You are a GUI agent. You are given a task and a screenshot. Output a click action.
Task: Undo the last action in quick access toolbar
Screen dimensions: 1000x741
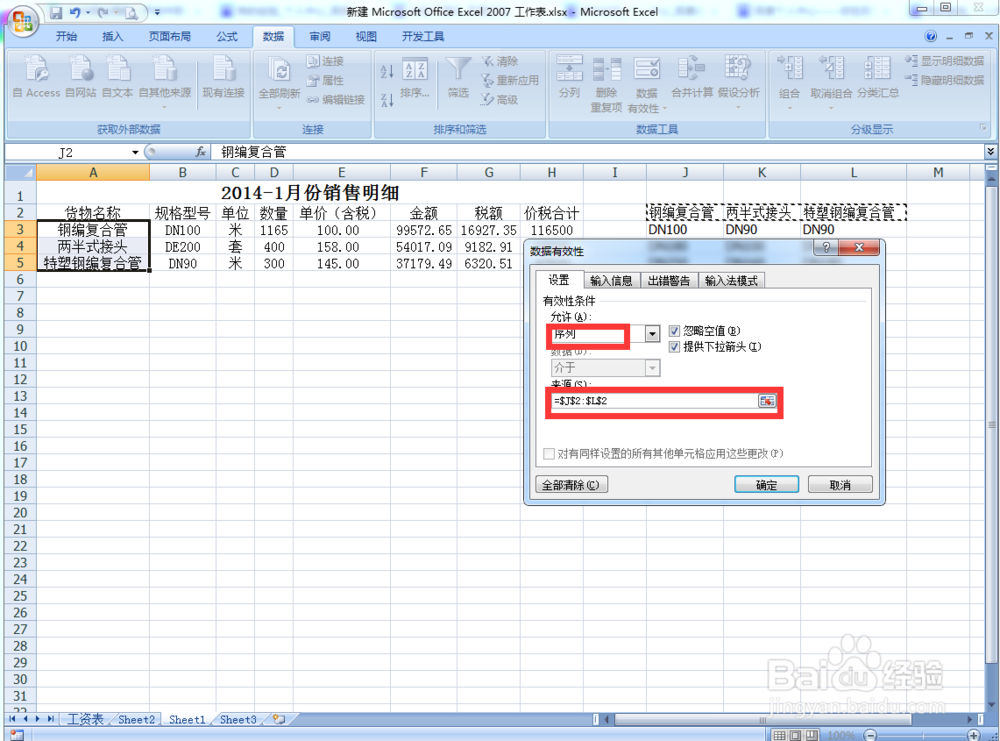(75, 12)
